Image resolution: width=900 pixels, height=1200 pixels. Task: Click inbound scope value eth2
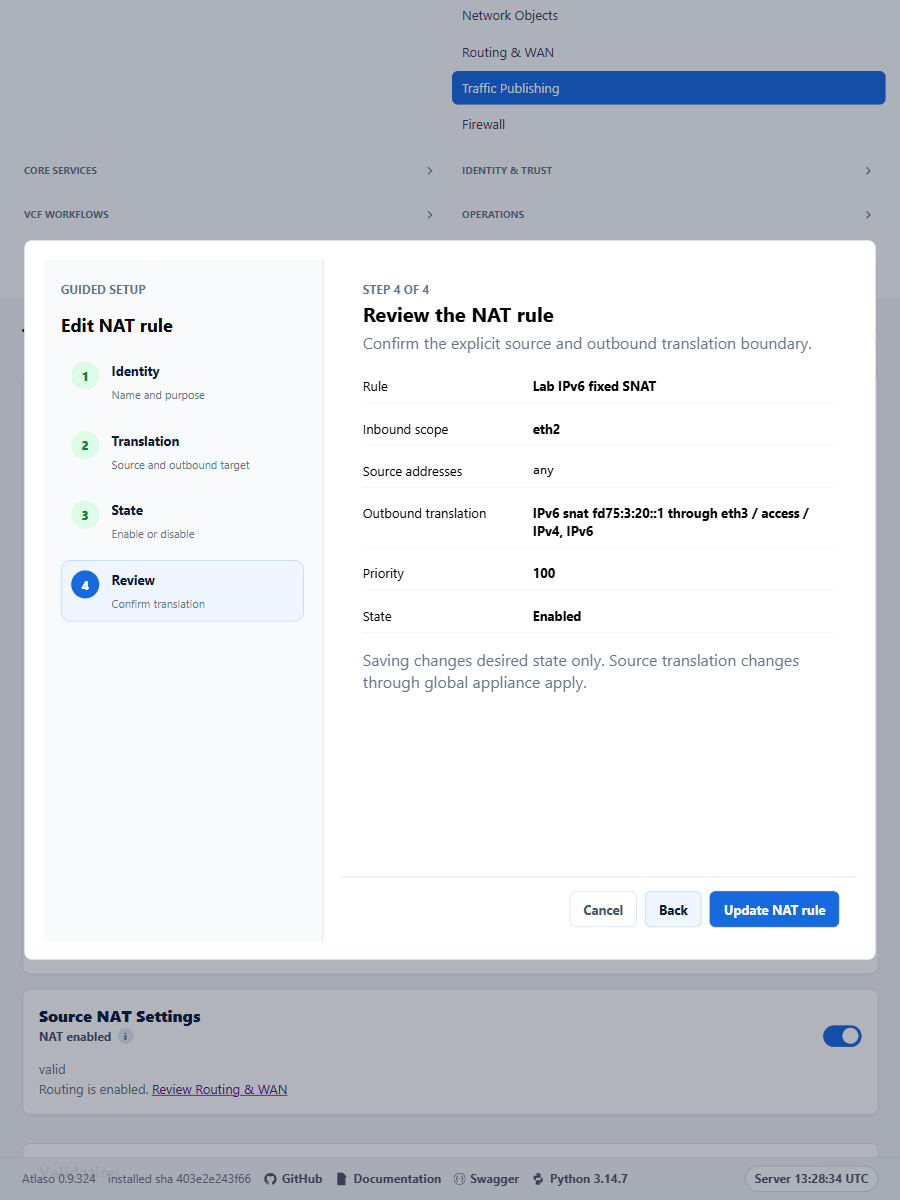click(x=546, y=429)
